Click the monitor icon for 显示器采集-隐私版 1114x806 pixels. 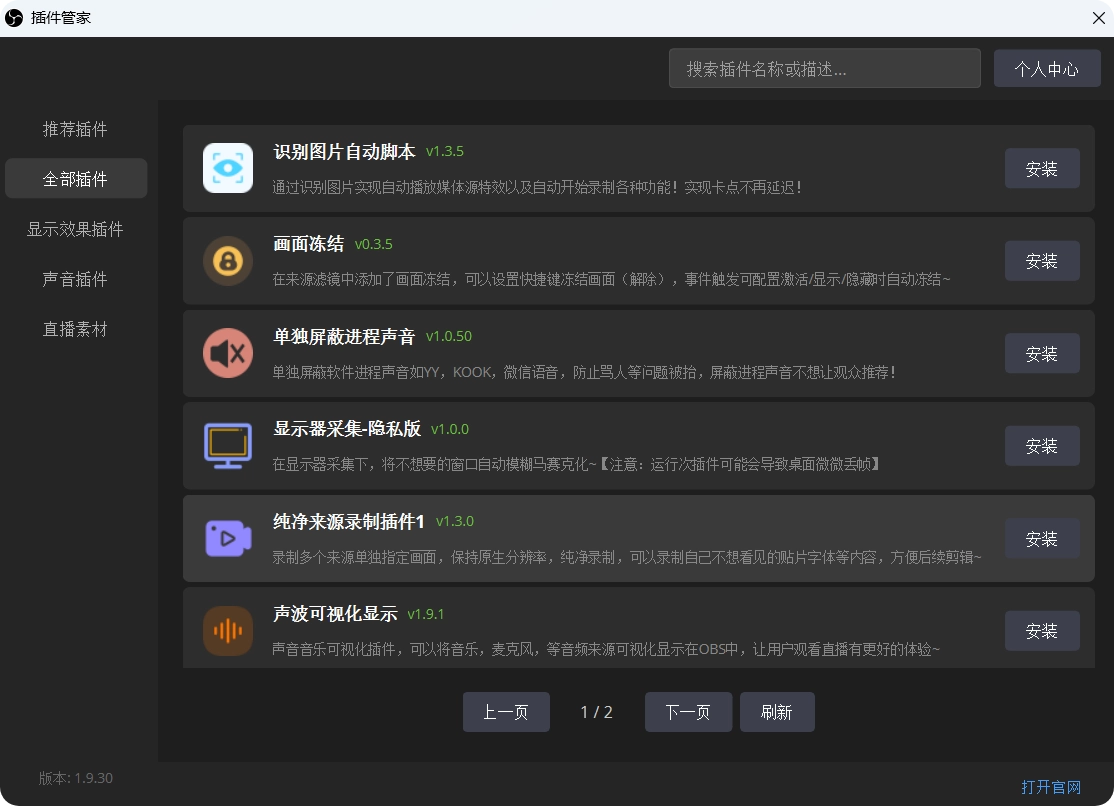(227, 446)
